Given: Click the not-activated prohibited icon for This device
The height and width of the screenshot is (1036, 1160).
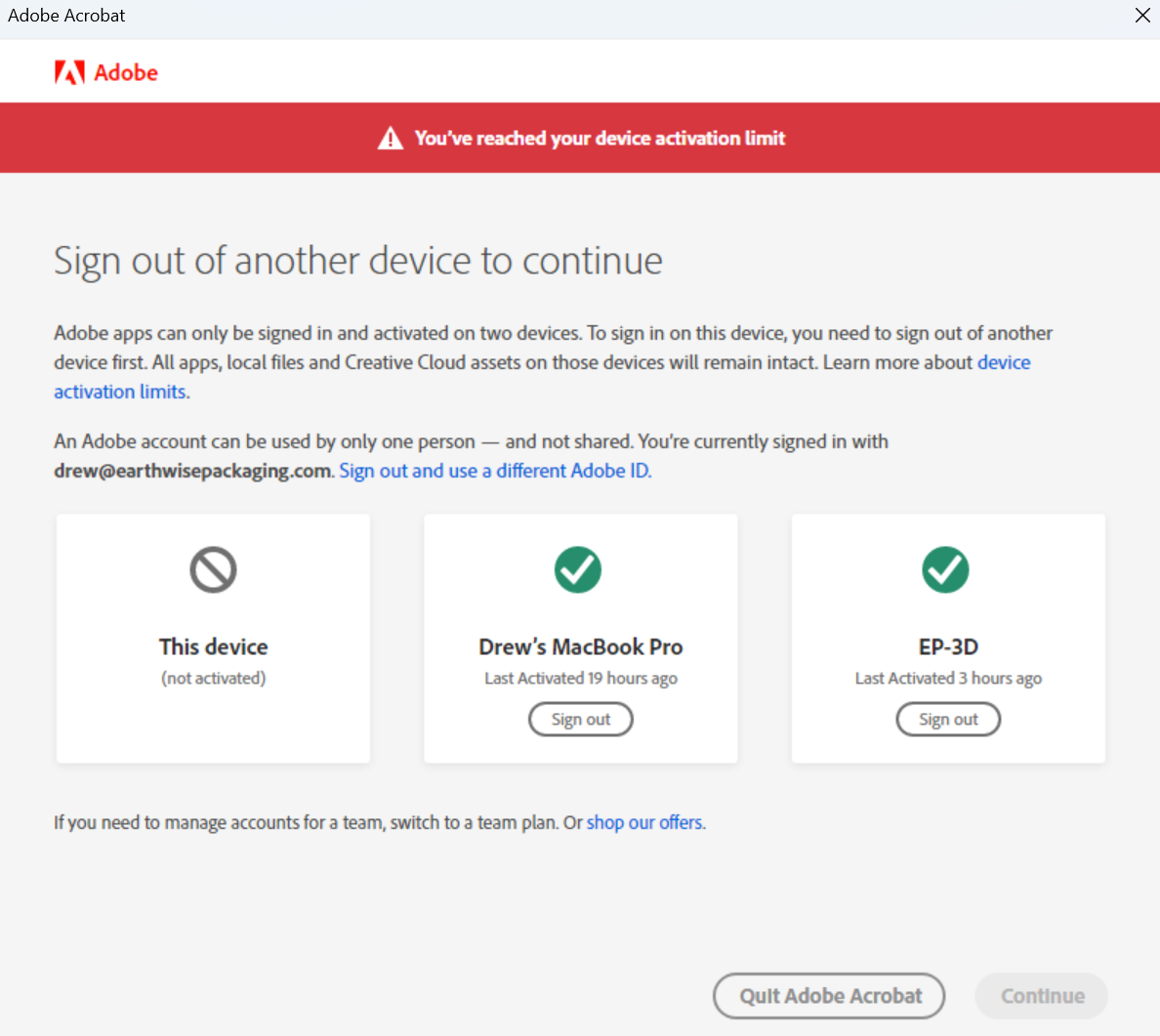Looking at the screenshot, I should click(213, 569).
